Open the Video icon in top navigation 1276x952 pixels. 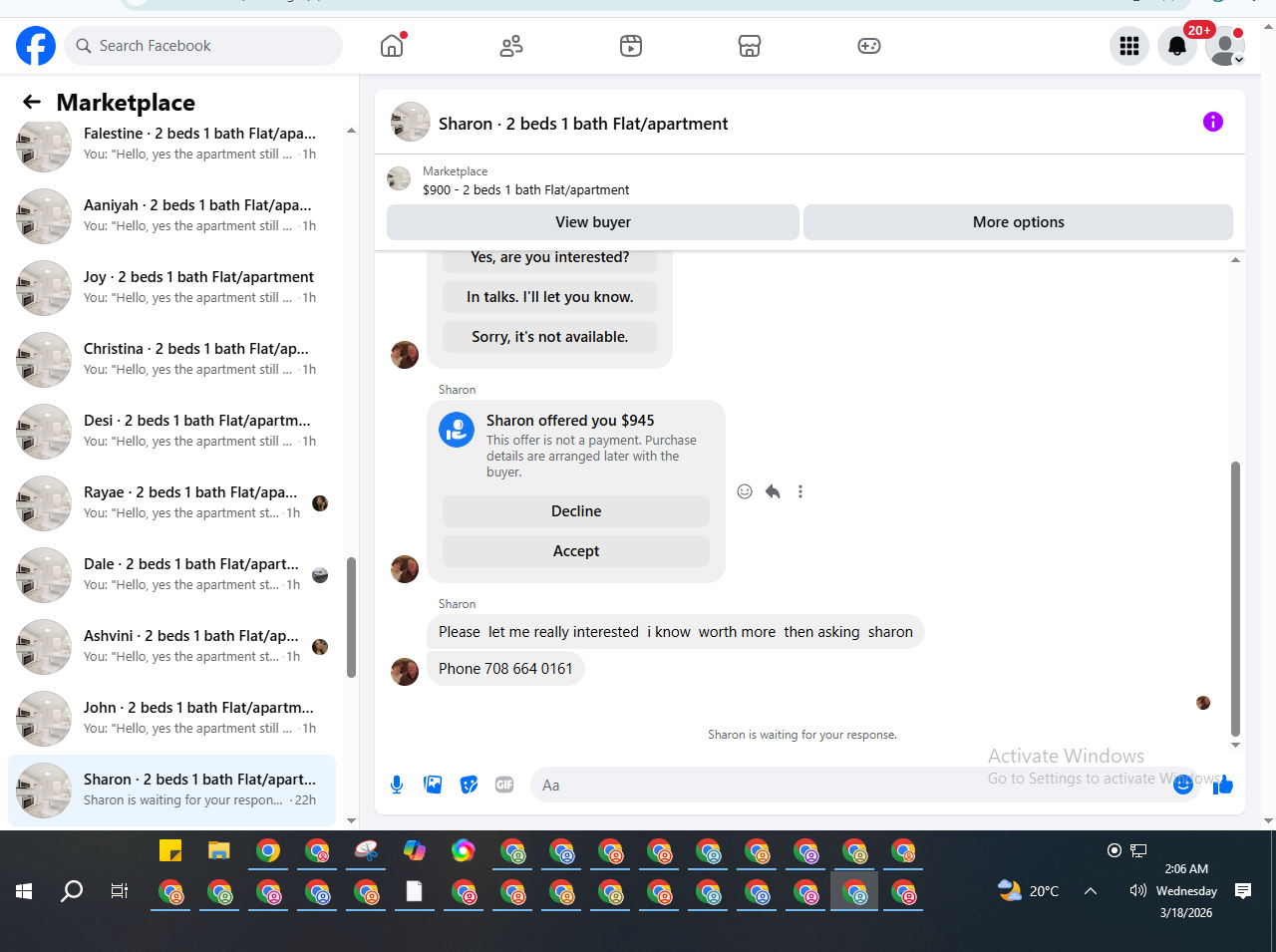click(x=631, y=46)
